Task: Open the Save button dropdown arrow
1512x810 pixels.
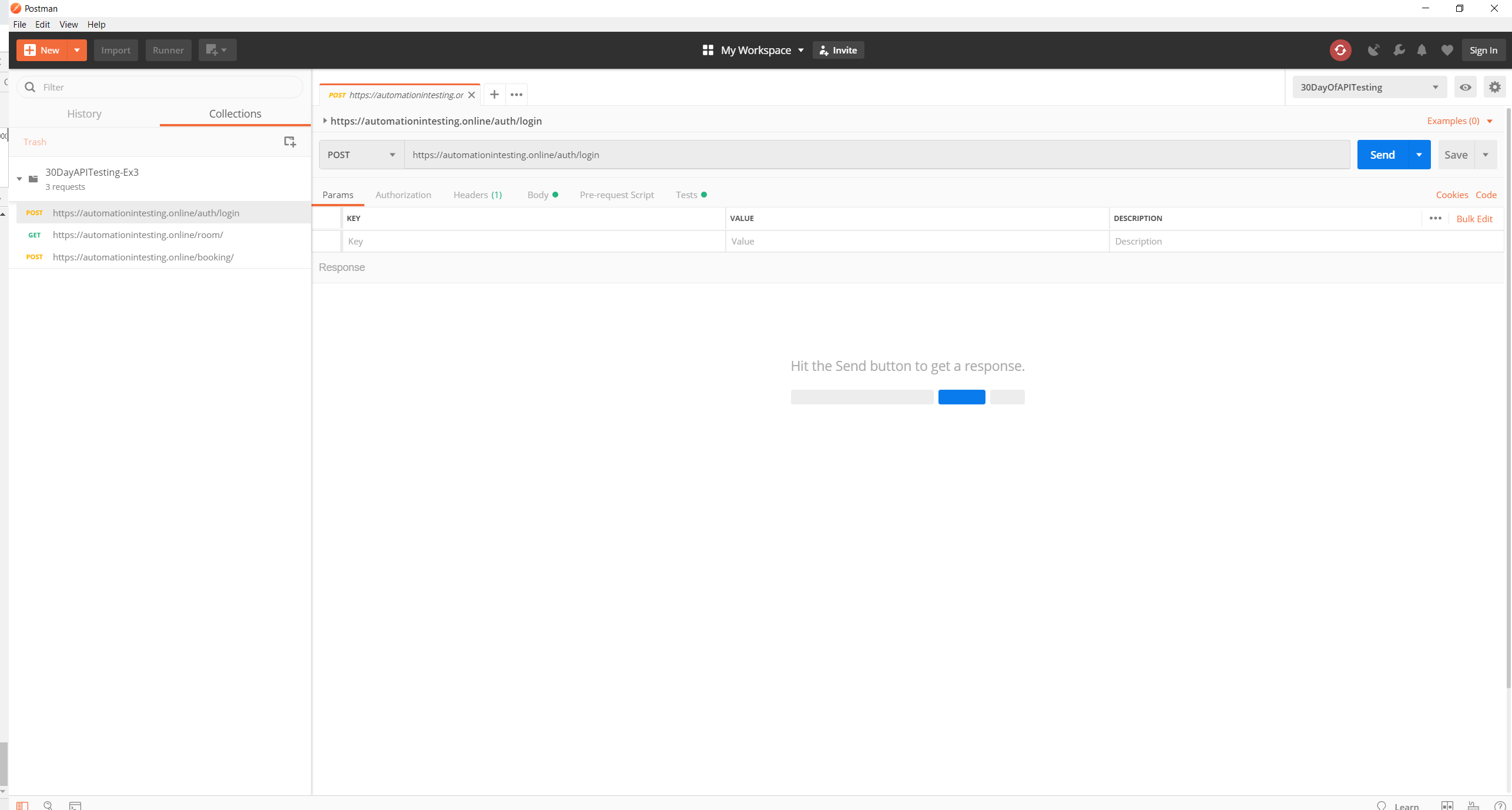Action: click(x=1486, y=155)
